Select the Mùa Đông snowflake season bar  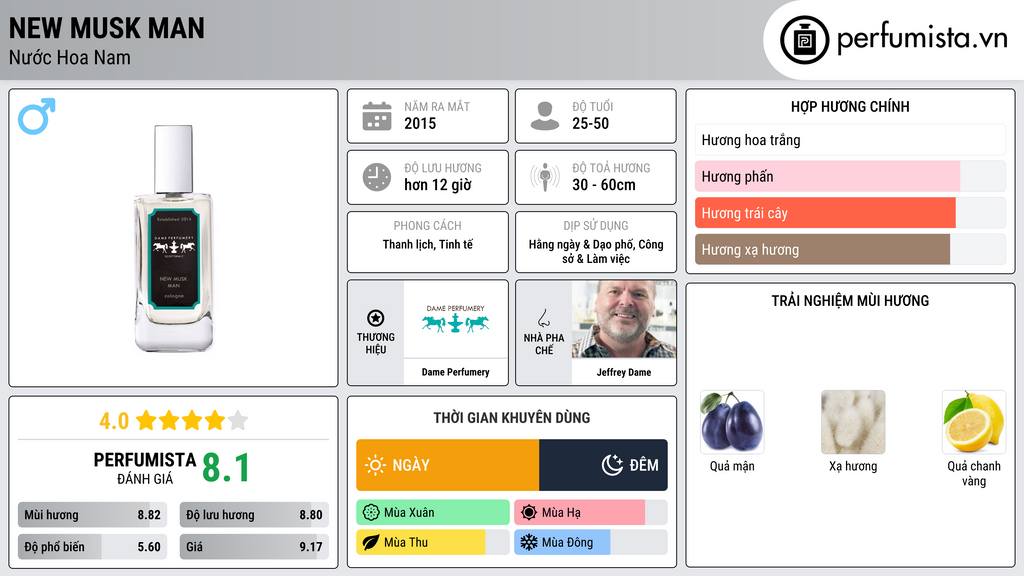point(590,542)
